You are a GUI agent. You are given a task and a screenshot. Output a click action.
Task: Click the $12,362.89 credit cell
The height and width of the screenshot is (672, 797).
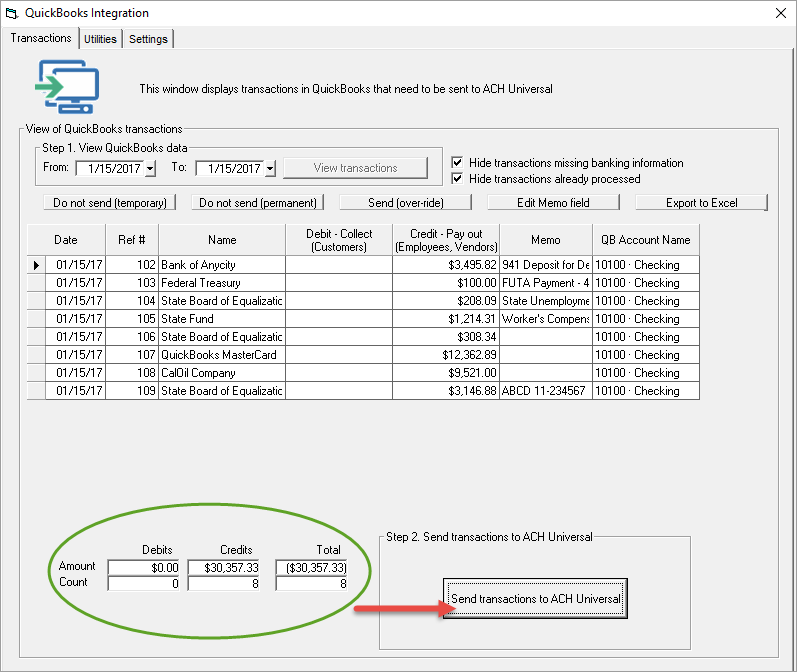pos(446,355)
